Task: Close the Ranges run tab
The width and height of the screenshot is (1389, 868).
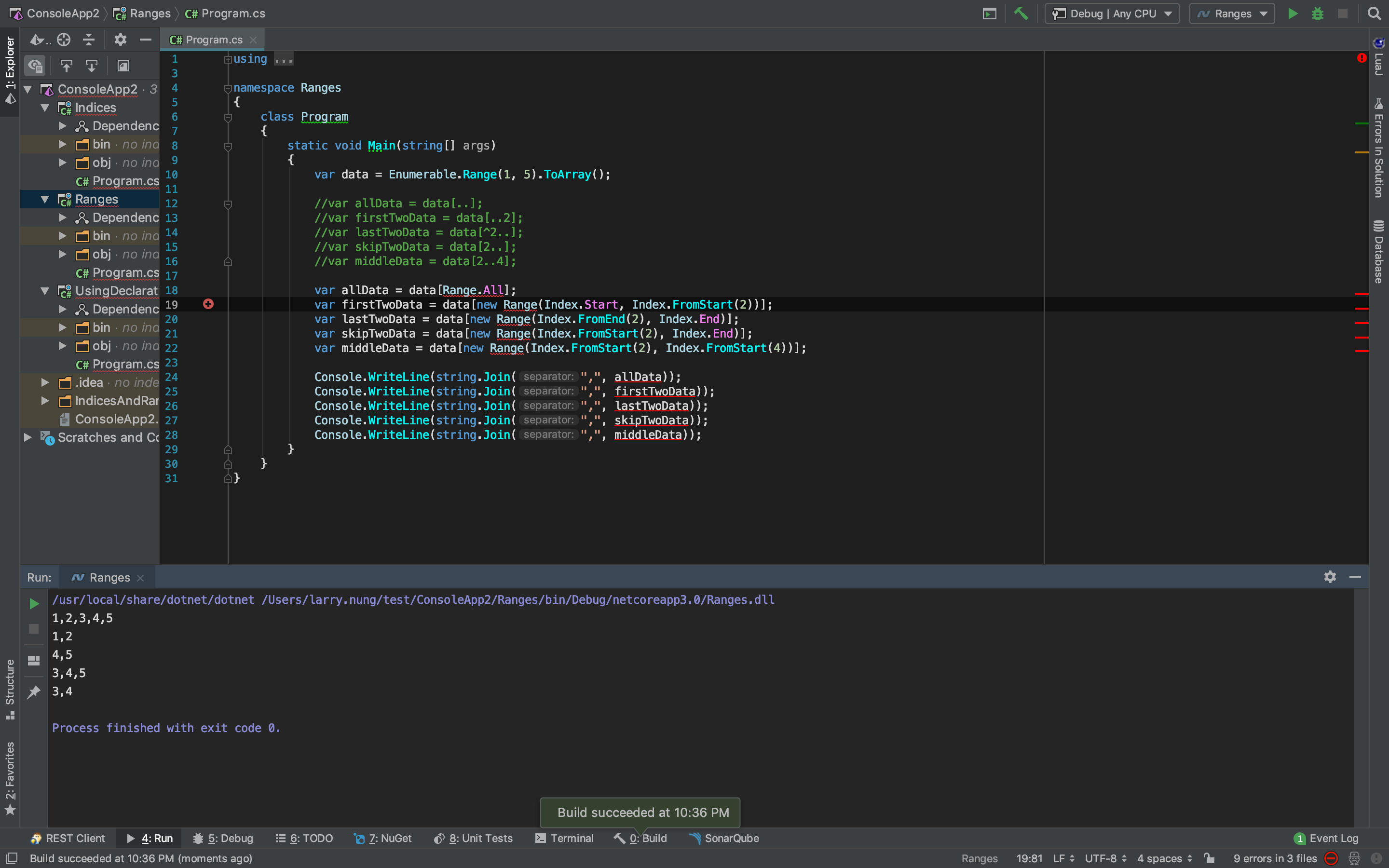Action: point(141,578)
